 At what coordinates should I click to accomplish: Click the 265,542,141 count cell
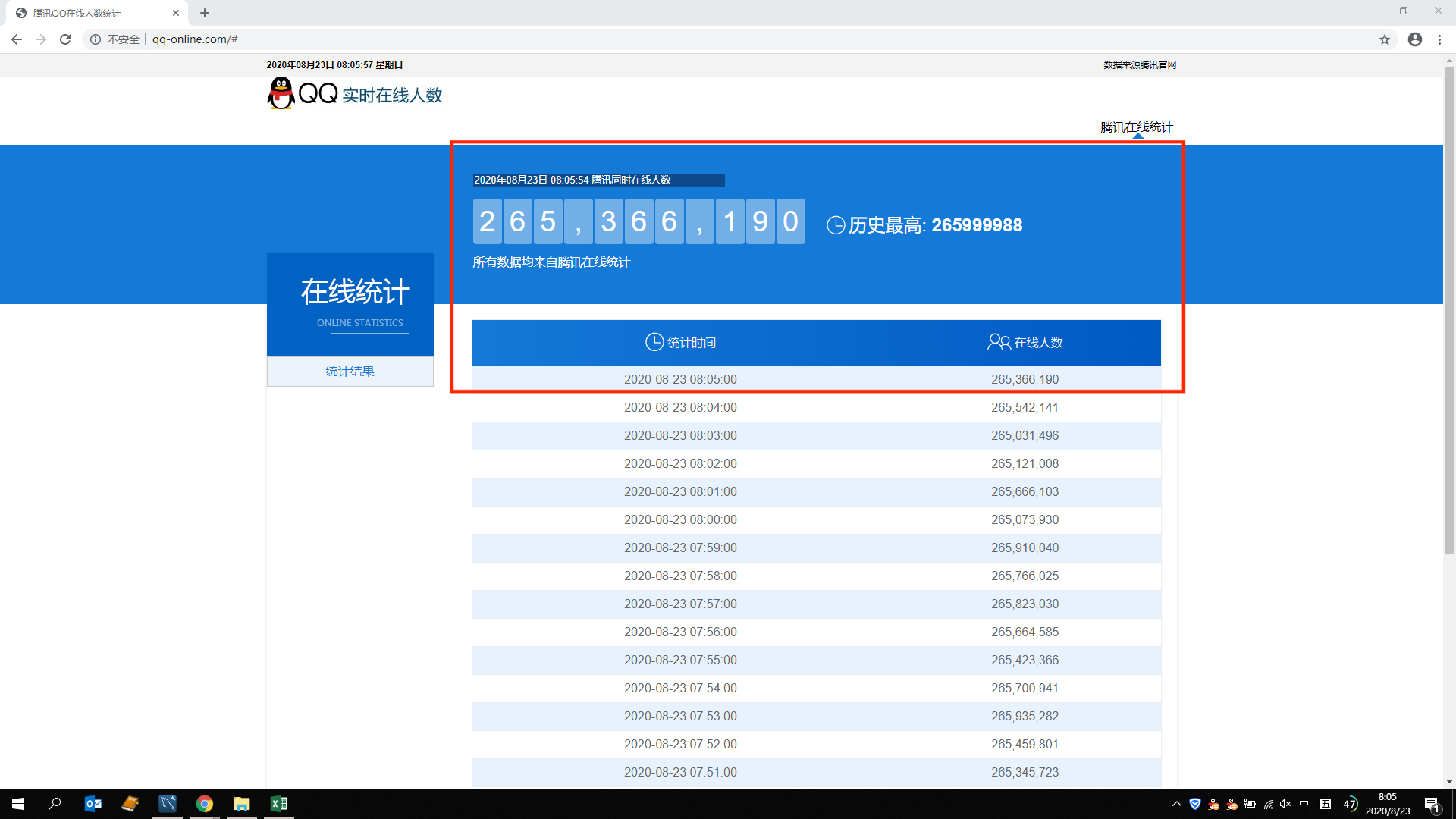point(1025,407)
